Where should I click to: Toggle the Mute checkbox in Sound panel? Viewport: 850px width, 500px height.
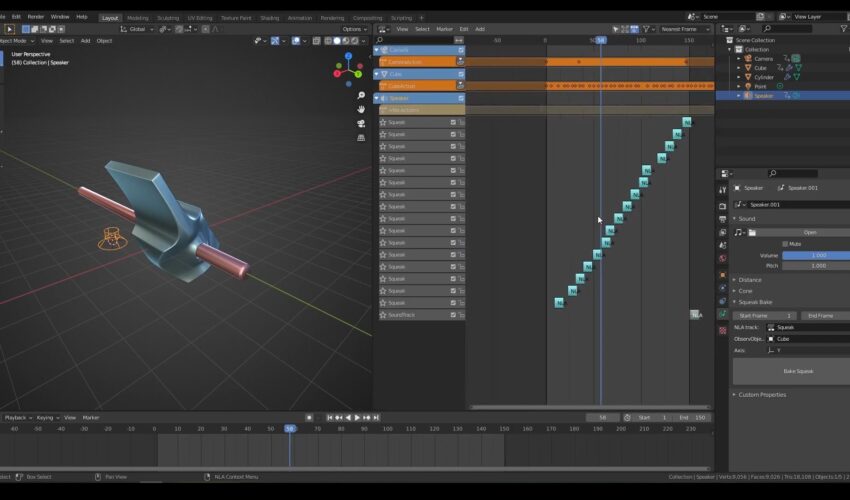783,243
